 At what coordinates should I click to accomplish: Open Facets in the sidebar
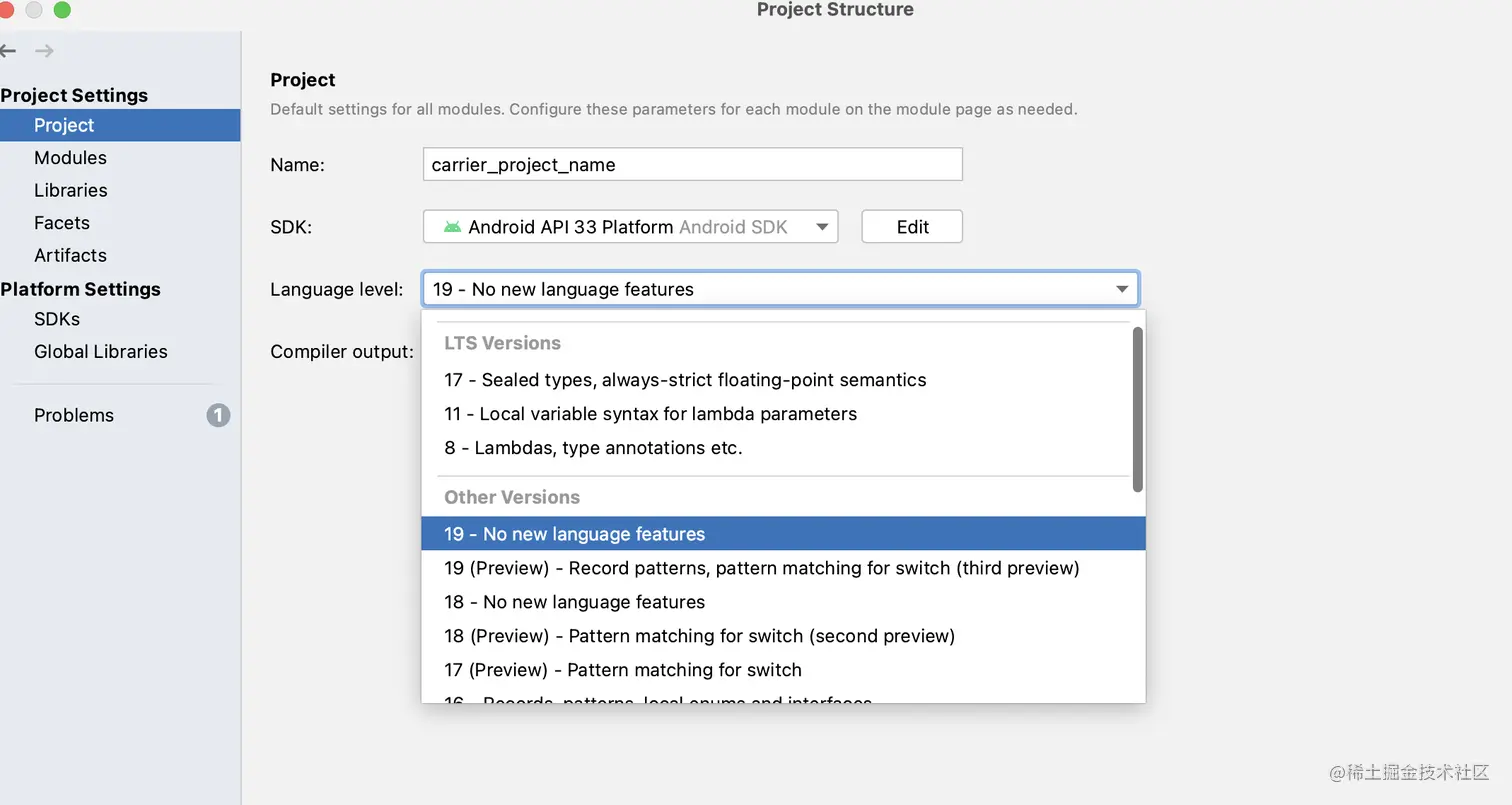tap(62, 223)
